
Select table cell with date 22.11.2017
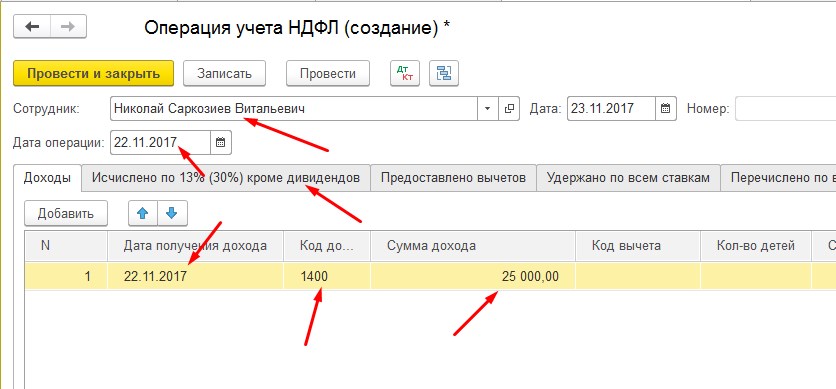pyautogui.click(x=196, y=276)
